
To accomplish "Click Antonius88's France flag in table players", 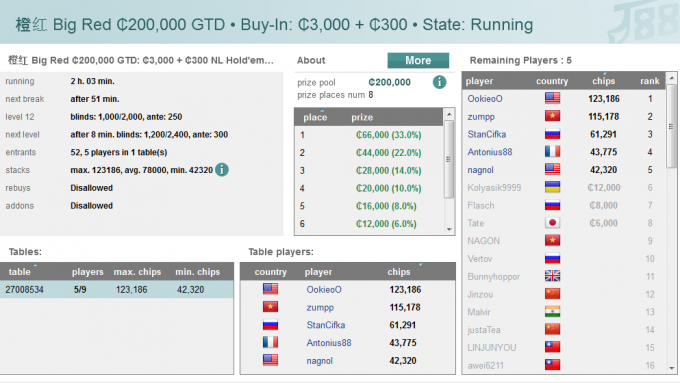I will (x=270, y=343).
